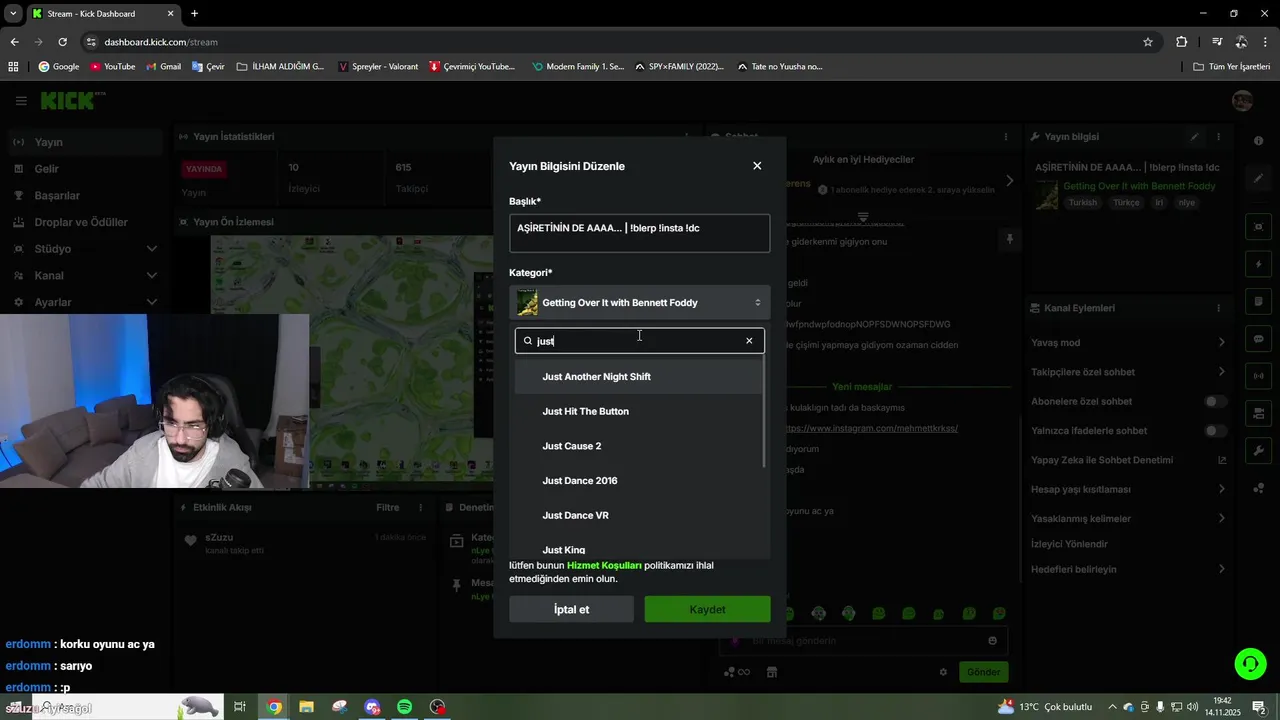Click the info icon in right sidebar
Viewport: 1280px width, 720px height.
1259,141
